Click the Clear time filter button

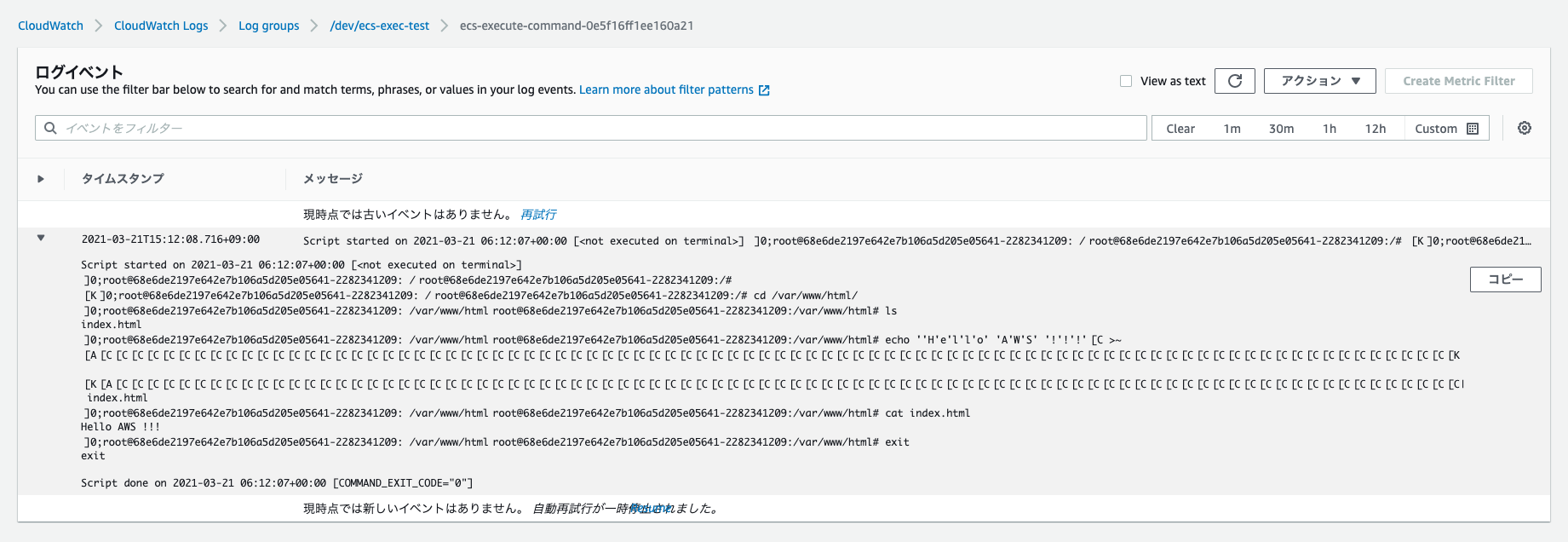tap(1180, 129)
